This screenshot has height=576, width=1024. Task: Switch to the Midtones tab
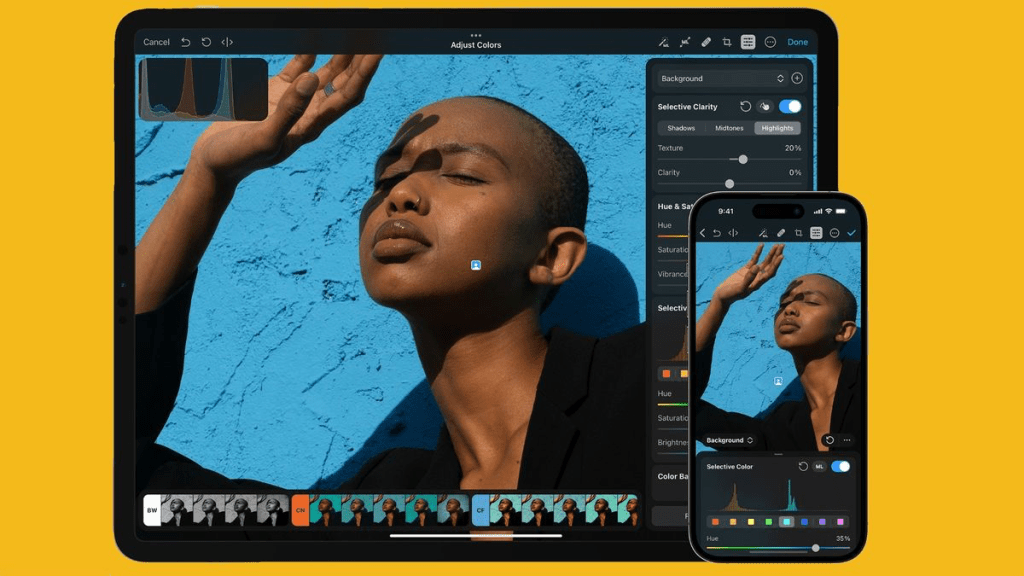pos(730,128)
